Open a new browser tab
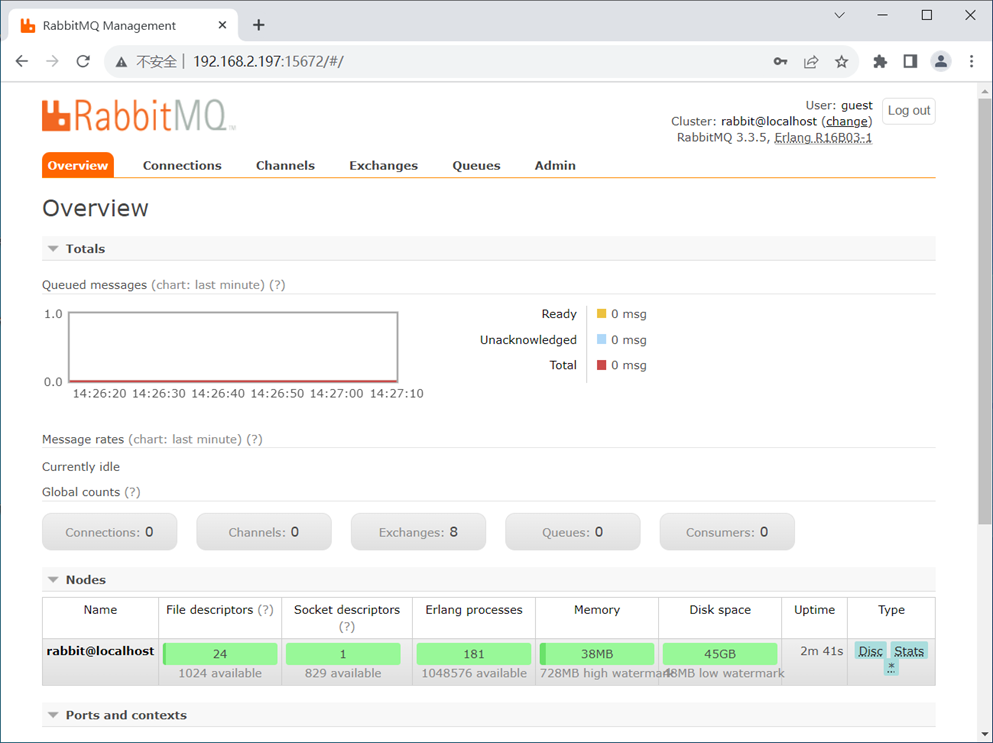Screen dimensions: 993x743 (258, 25)
